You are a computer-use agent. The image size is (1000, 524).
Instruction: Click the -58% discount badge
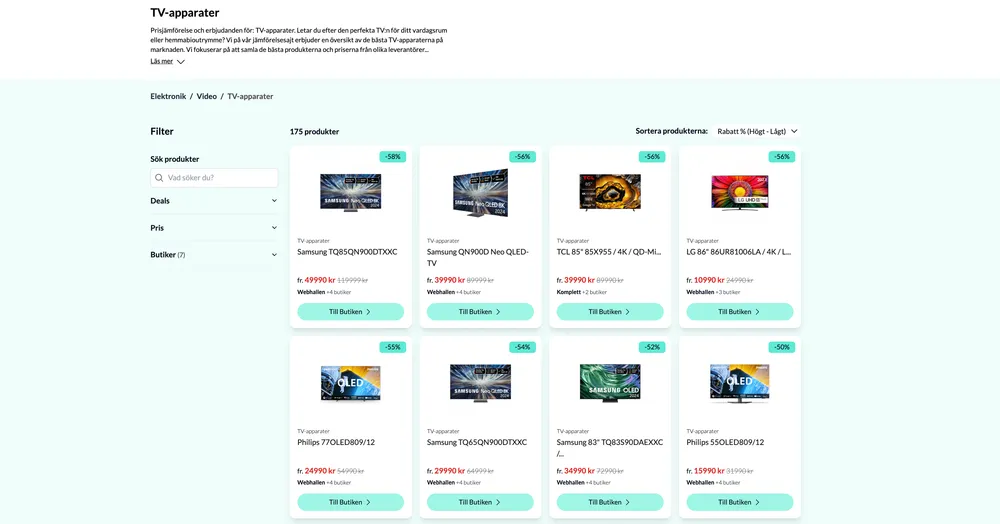(x=393, y=157)
